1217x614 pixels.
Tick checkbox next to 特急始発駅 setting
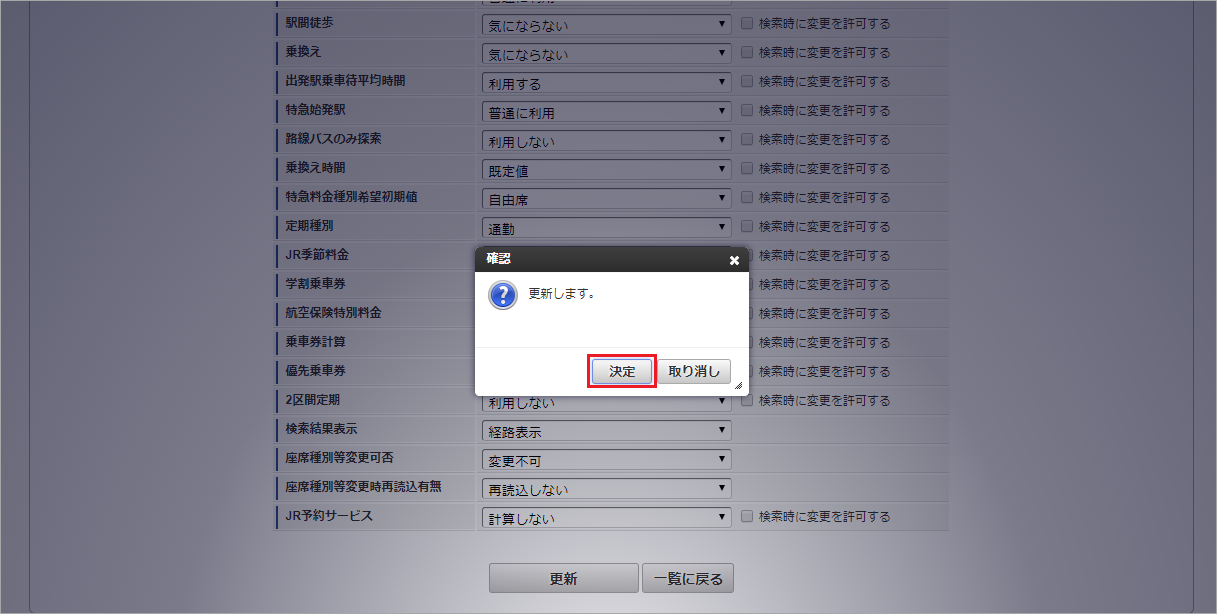(x=748, y=110)
